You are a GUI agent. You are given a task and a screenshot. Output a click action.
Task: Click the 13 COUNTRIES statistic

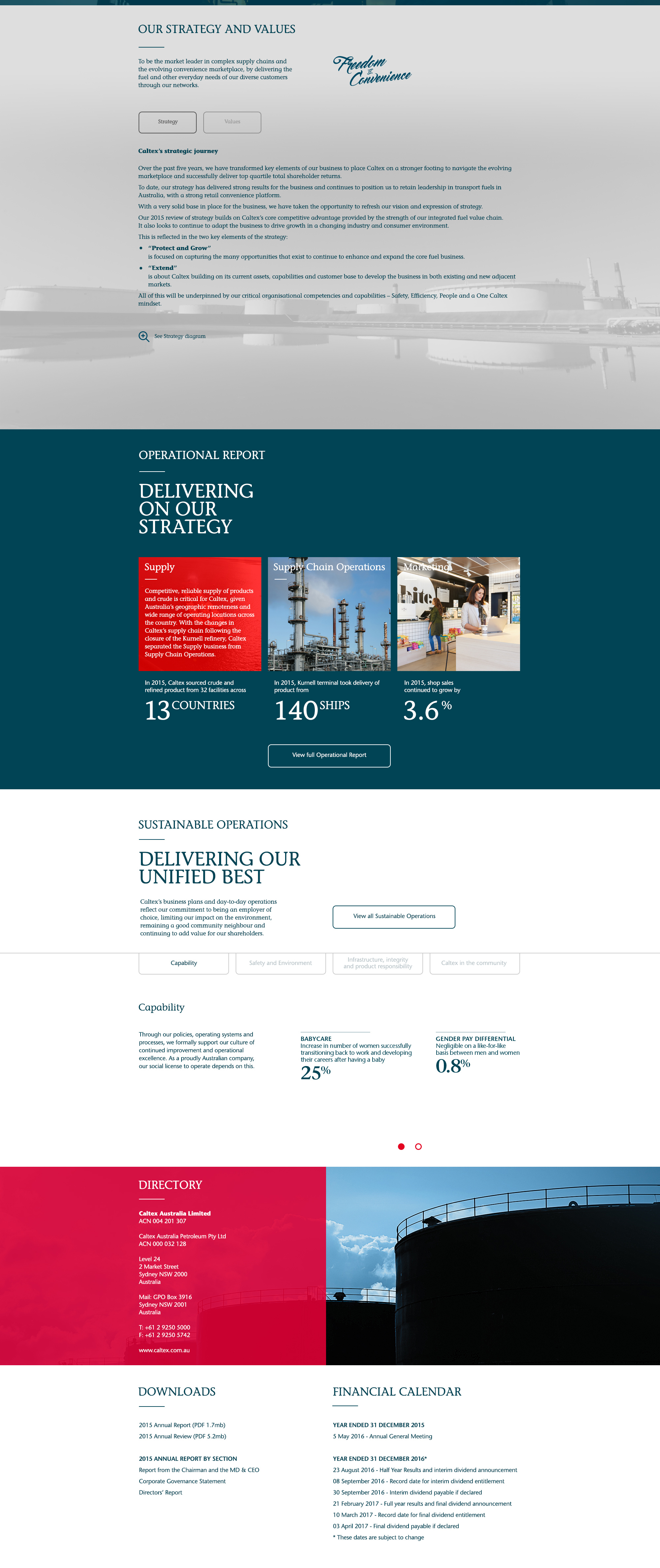pos(190,710)
